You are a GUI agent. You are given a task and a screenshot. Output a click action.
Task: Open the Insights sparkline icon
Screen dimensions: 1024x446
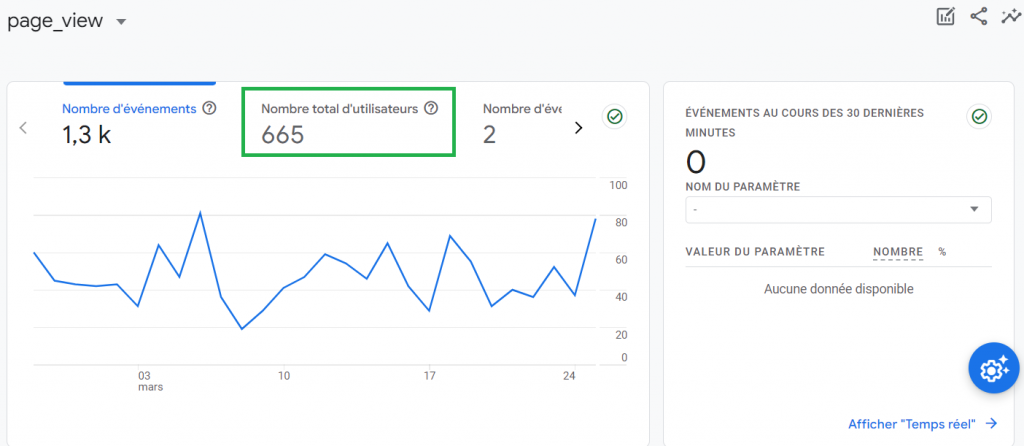point(1010,17)
